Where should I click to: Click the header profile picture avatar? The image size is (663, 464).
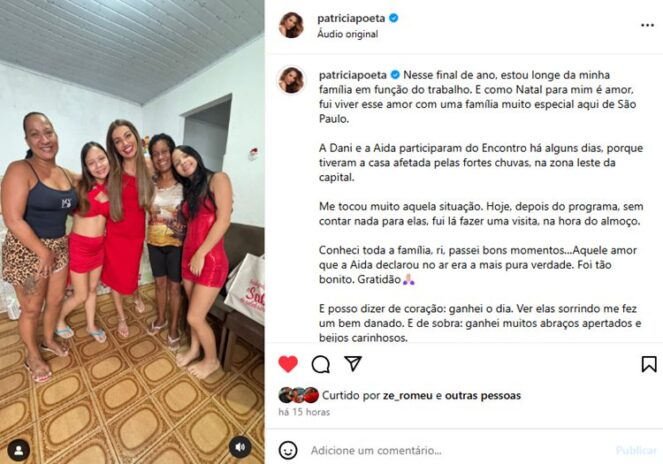pyautogui.click(x=291, y=25)
